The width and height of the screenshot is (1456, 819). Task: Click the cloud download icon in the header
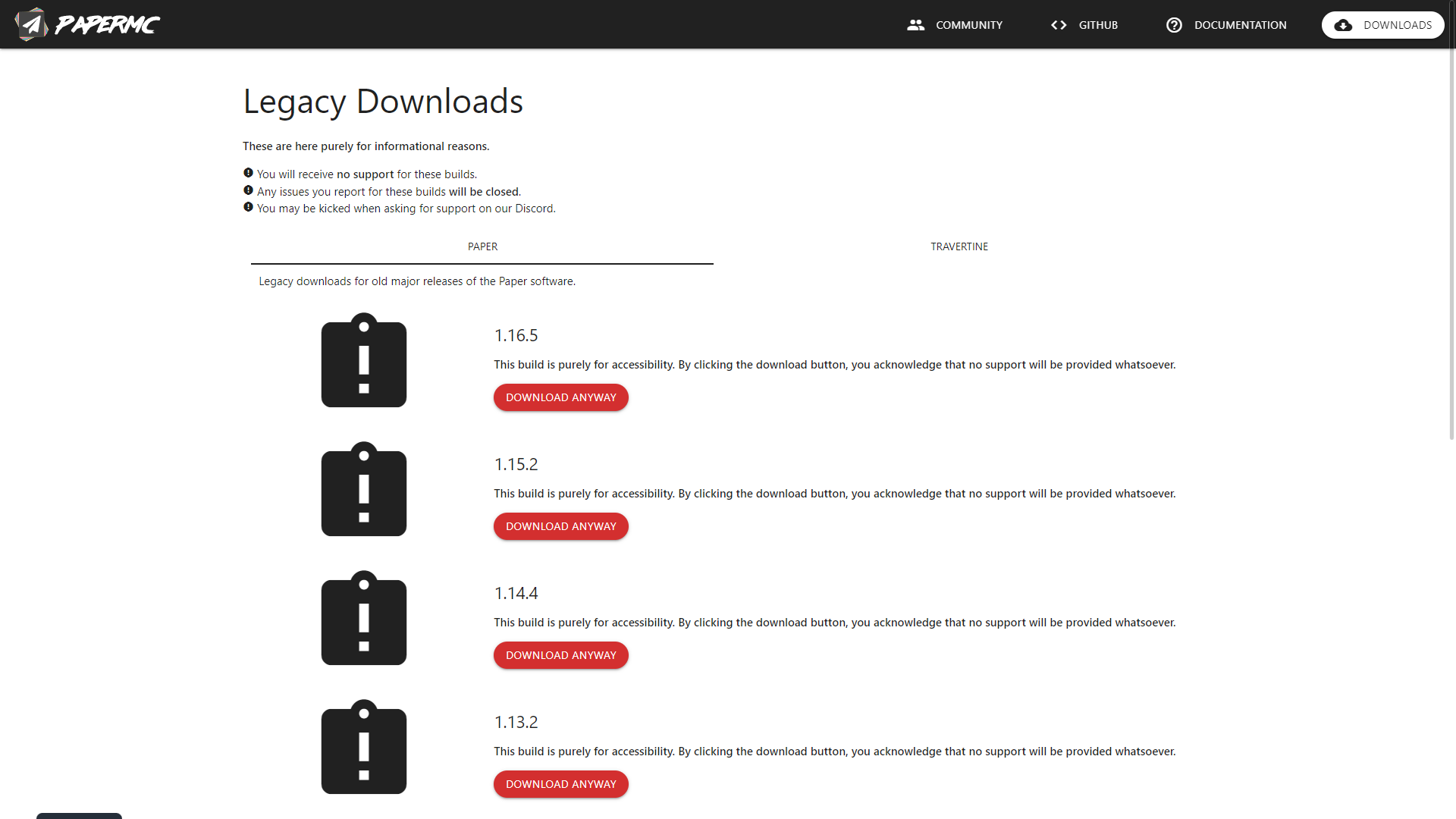coord(1343,25)
